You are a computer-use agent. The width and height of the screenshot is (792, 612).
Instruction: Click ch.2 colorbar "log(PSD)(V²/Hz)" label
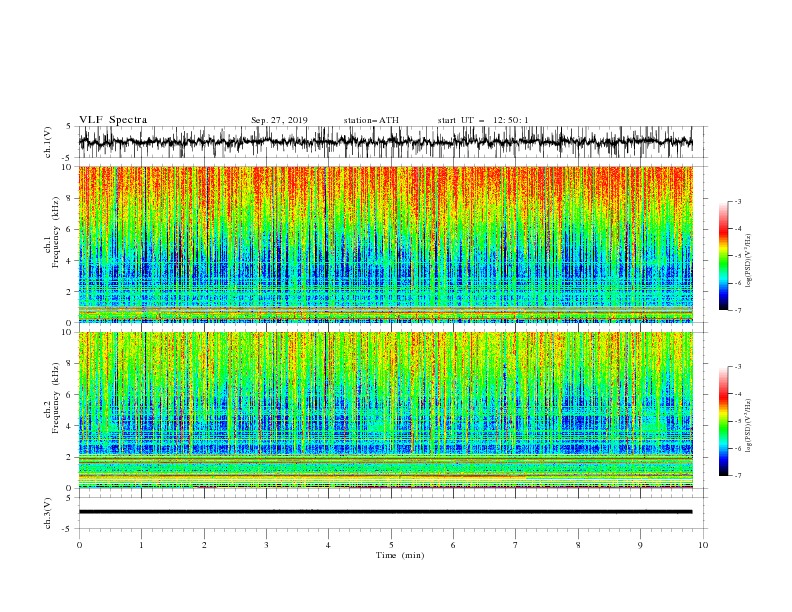click(x=749, y=426)
